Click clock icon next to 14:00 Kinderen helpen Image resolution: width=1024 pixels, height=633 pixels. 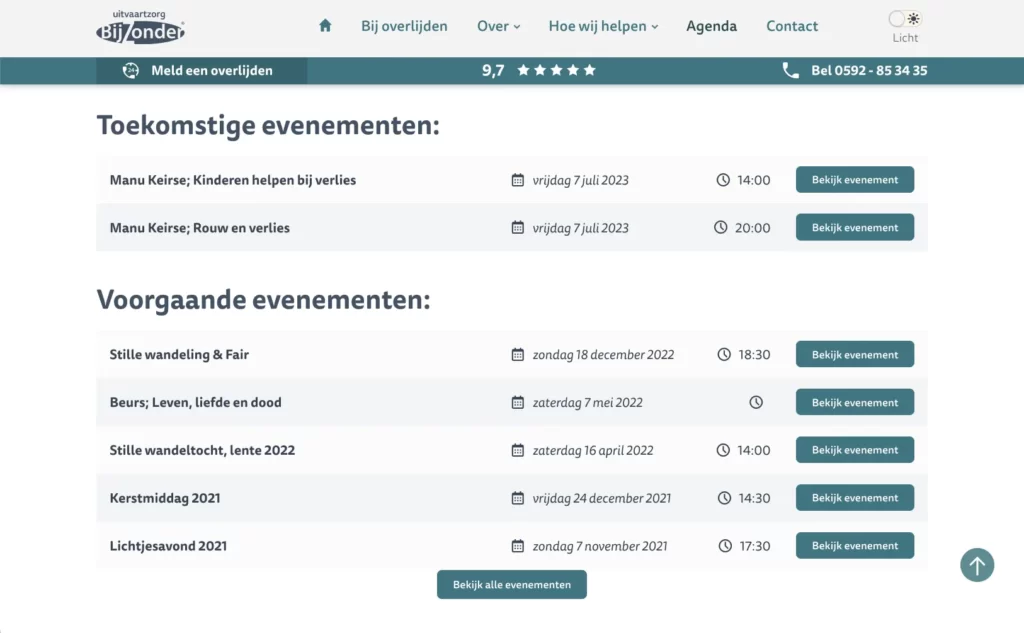(723, 180)
